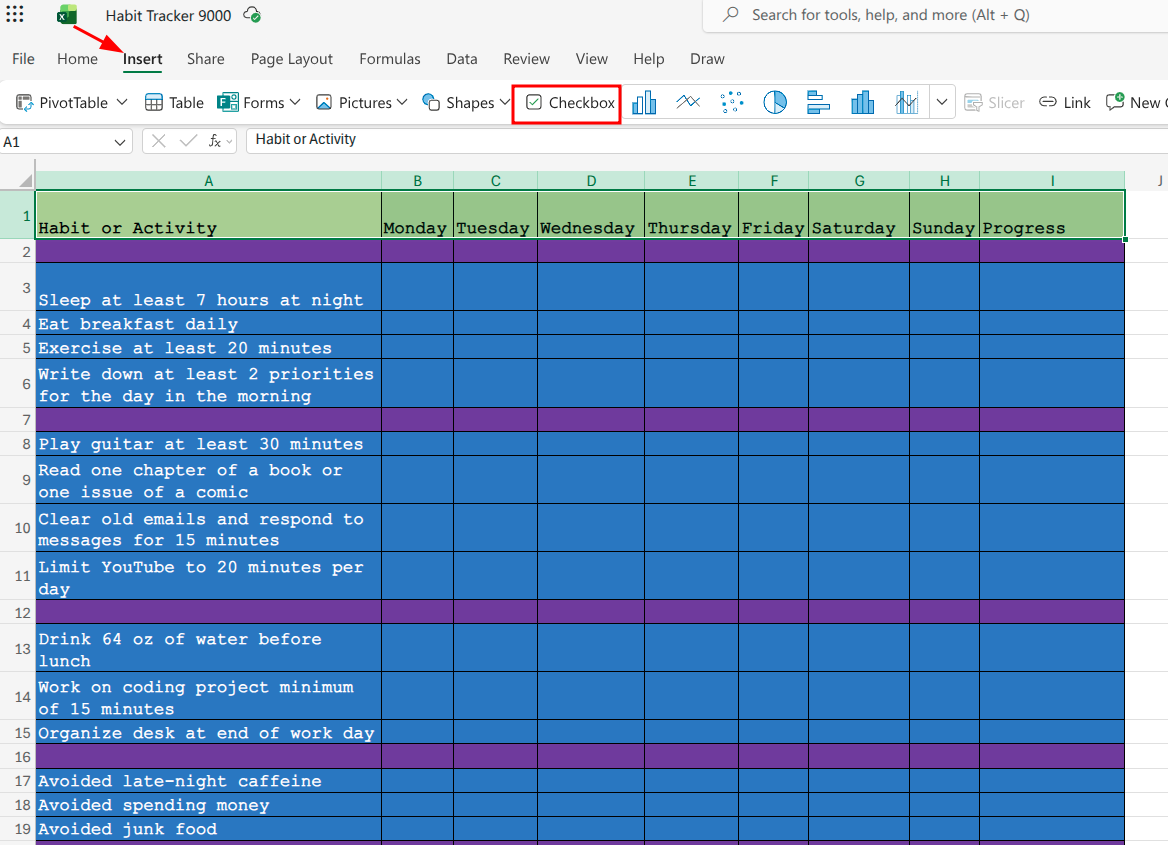1168x845 pixels.
Task: Click the Excel logo icon
Action: (67, 15)
